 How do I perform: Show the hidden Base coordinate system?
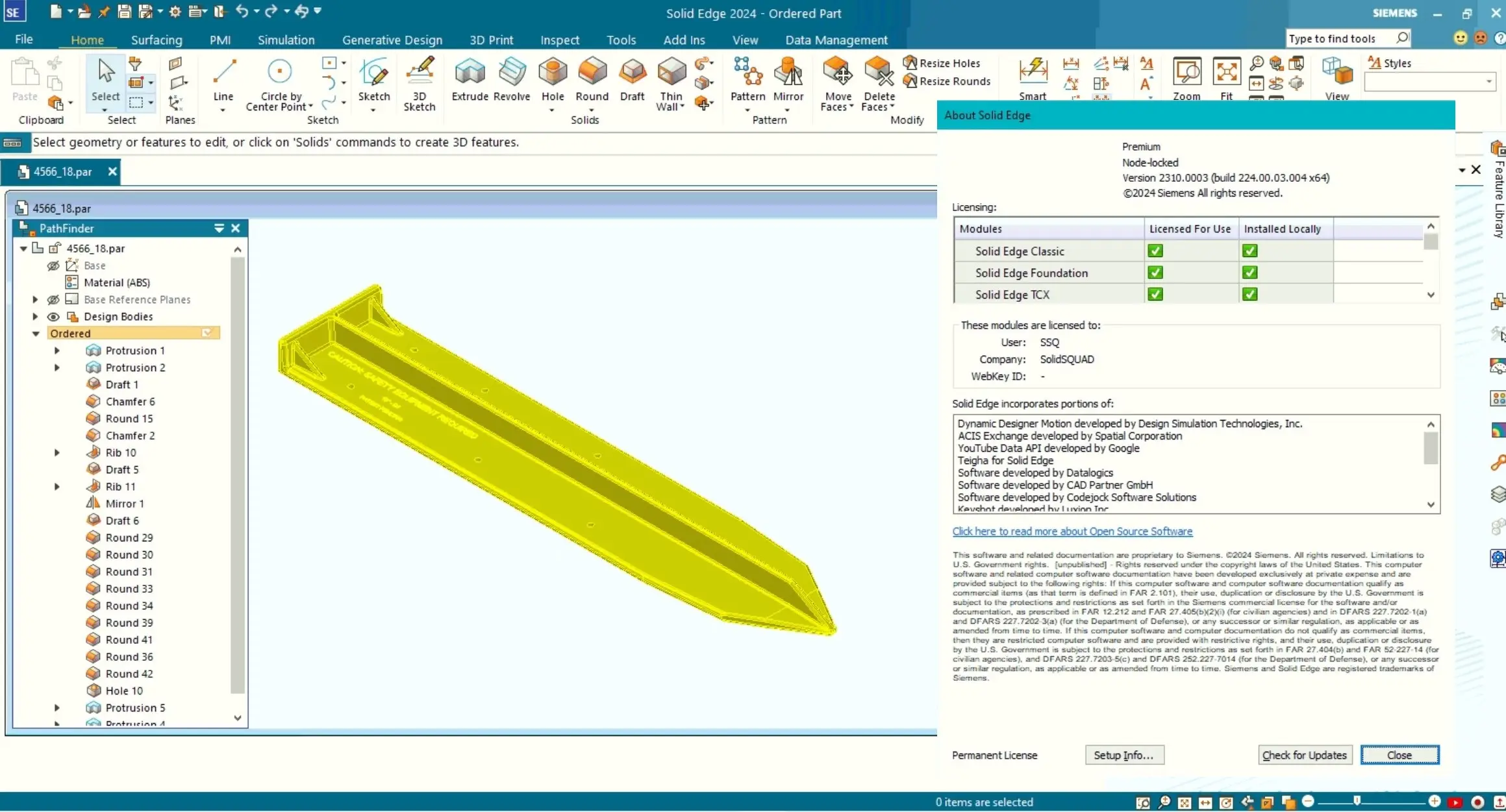click(53, 265)
